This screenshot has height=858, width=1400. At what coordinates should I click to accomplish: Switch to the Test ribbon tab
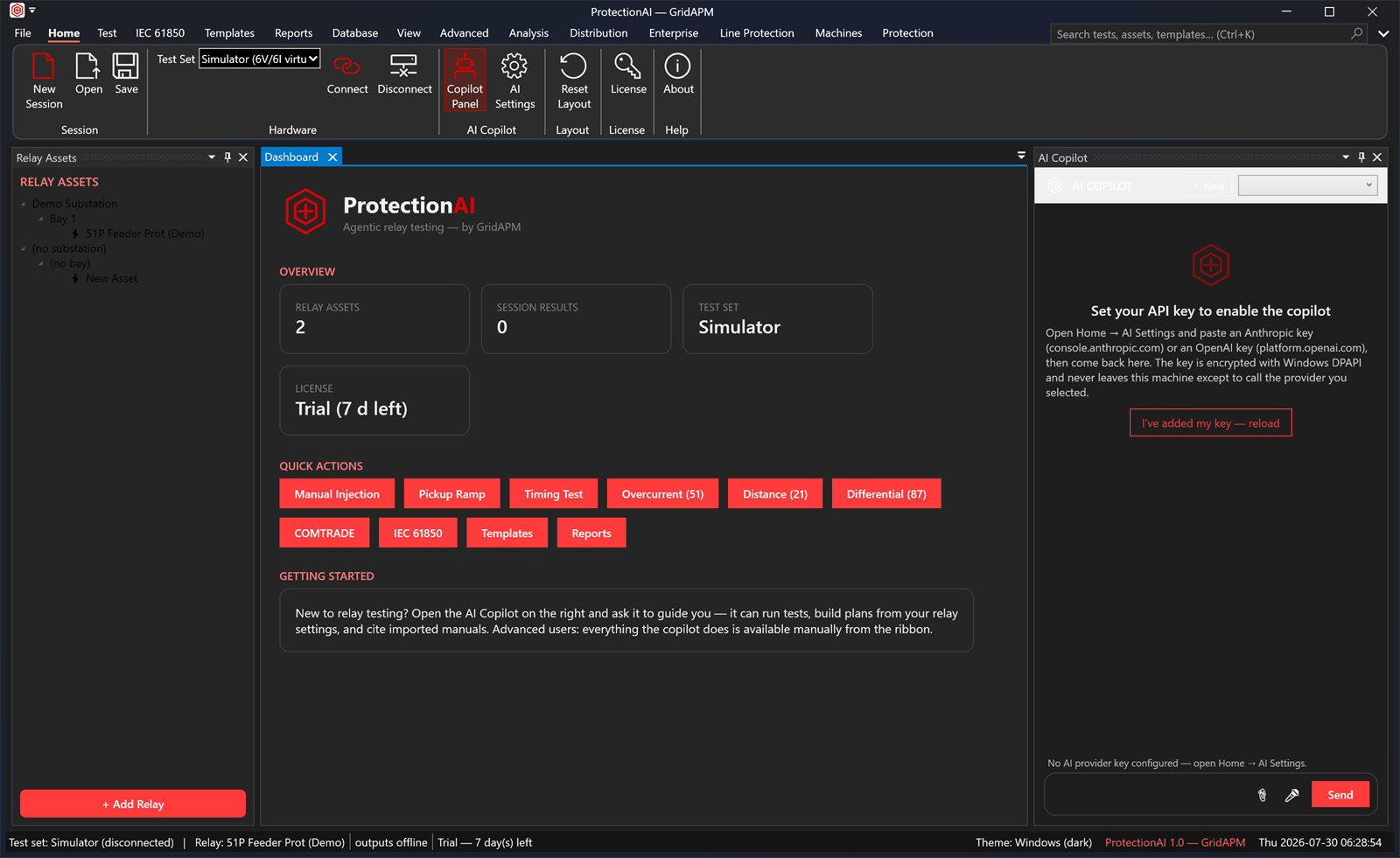(107, 33)
